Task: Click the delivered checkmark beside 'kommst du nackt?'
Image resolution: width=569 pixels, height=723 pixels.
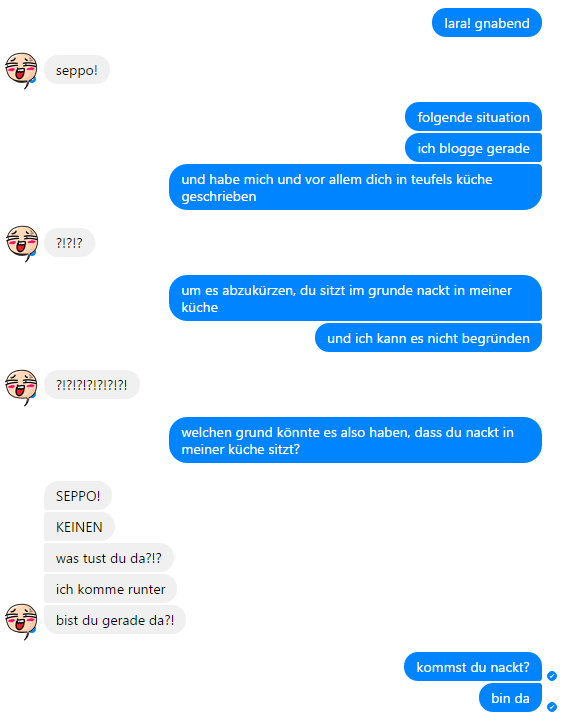Action: click(552, 676)
